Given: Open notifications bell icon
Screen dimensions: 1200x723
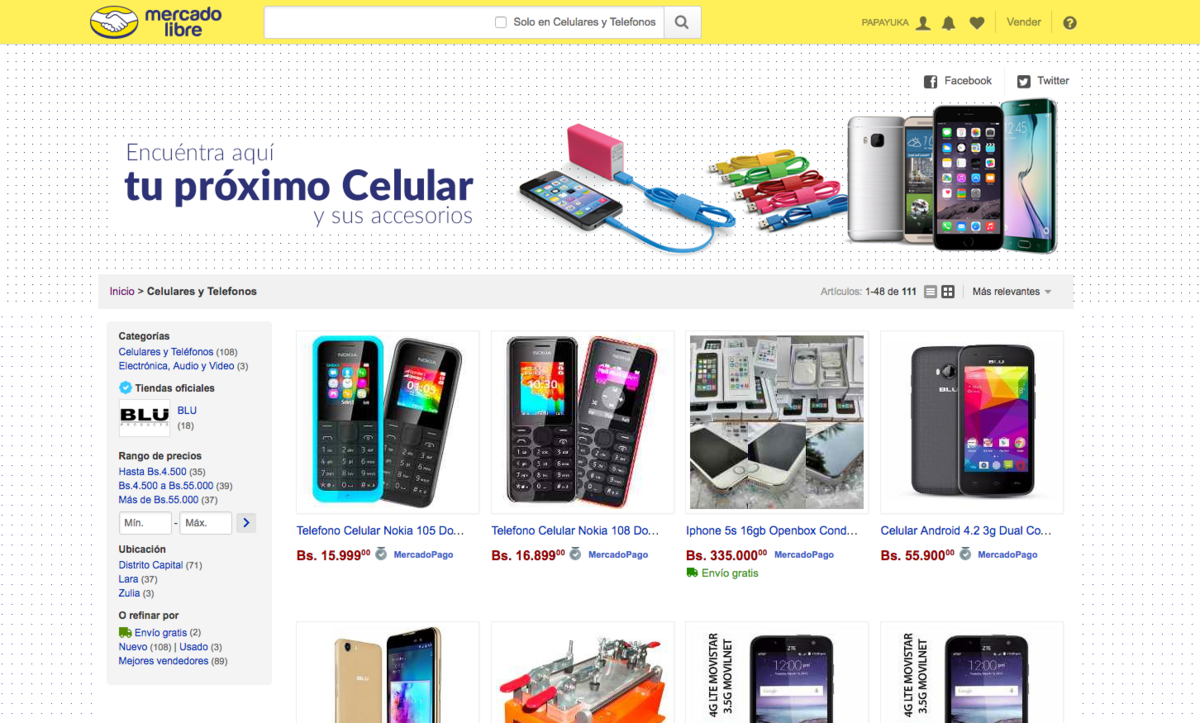Looking at the screenshot, I should point(949,23).
